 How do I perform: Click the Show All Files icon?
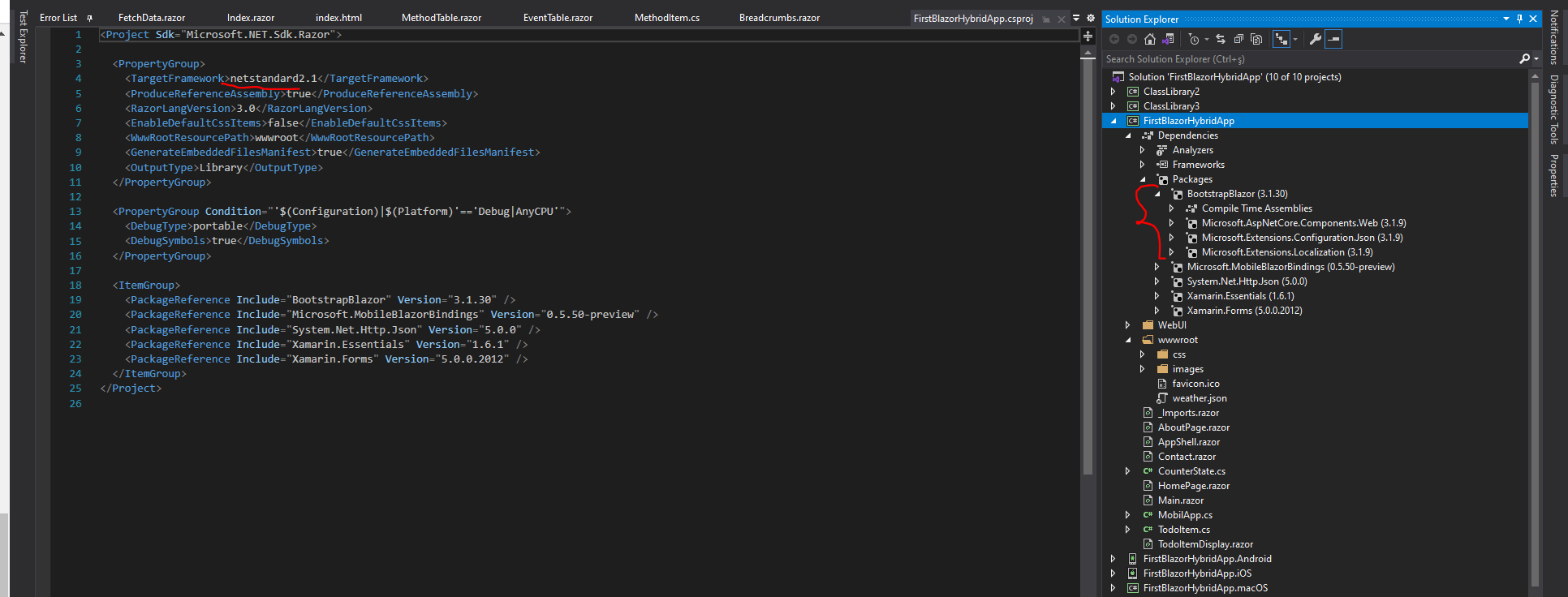pos(1256,39)
